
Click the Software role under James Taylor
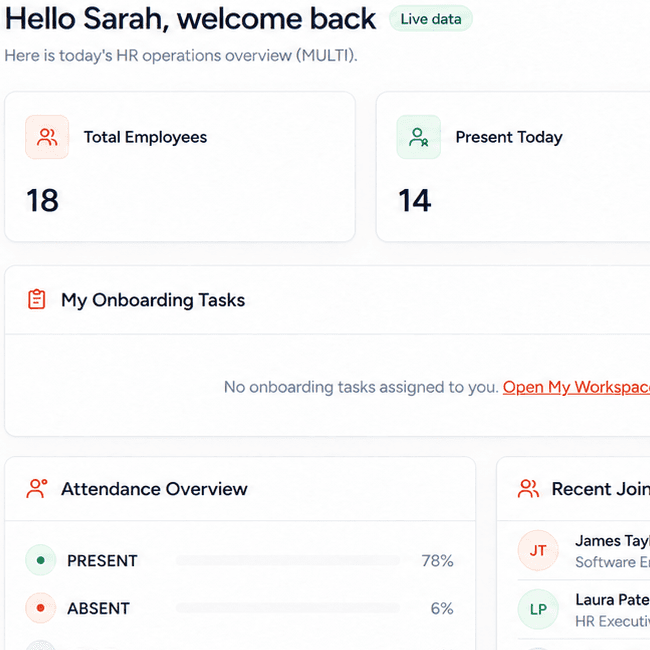(612, 562)
